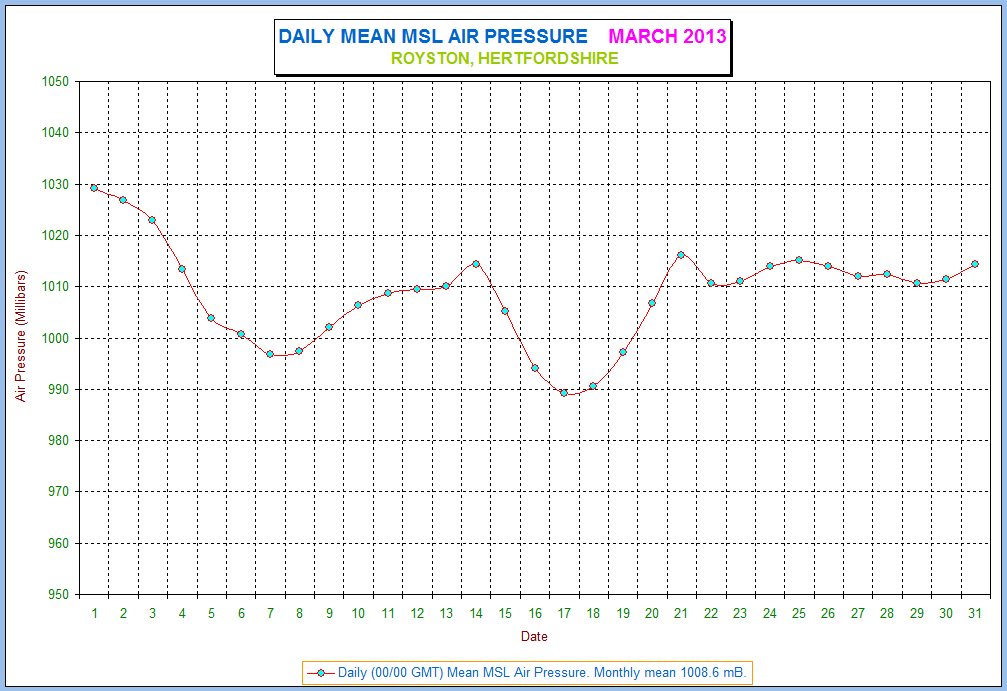Select the data point for day 22
1007x691 pixels.
[710, 283]
